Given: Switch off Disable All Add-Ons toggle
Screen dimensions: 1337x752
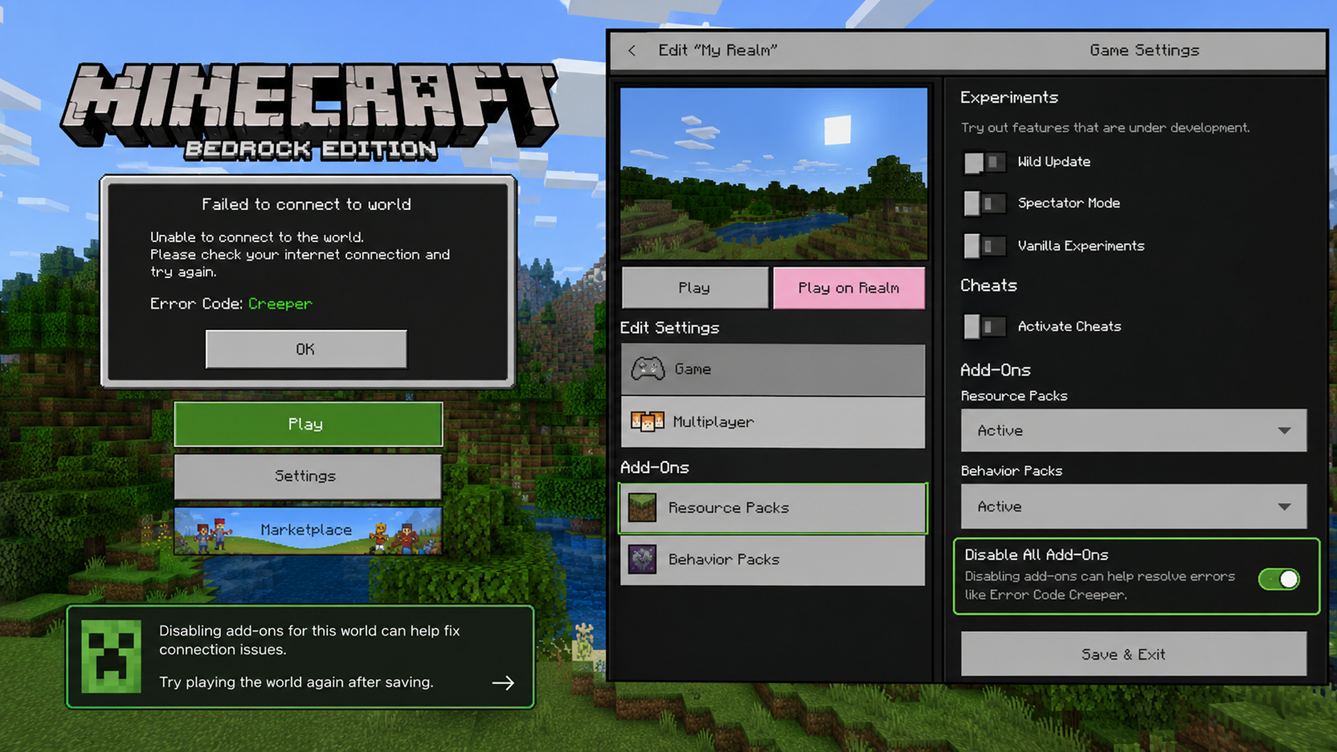Looking at the screenshot, I should tap(1279, 579).
